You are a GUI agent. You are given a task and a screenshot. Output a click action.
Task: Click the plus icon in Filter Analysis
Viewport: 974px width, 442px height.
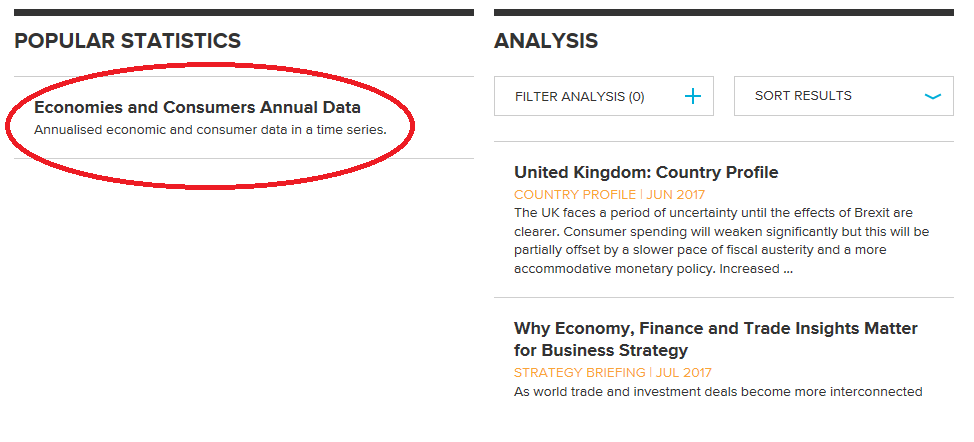pos(693,96)
